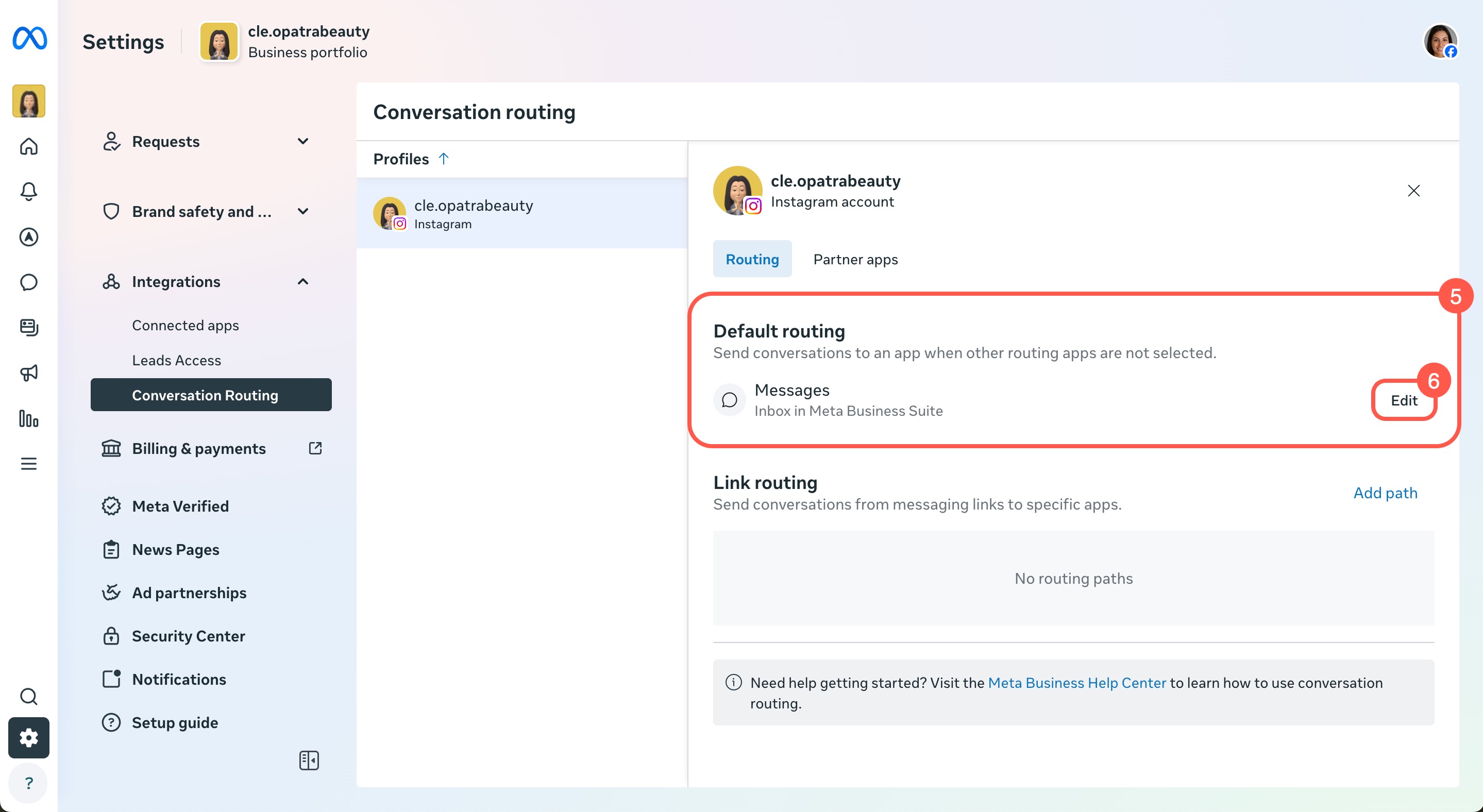Image resolution: width=1483 pixels, height=812 pixels.
Task: Click the search magnifier icon
Action: click(29, 696)
